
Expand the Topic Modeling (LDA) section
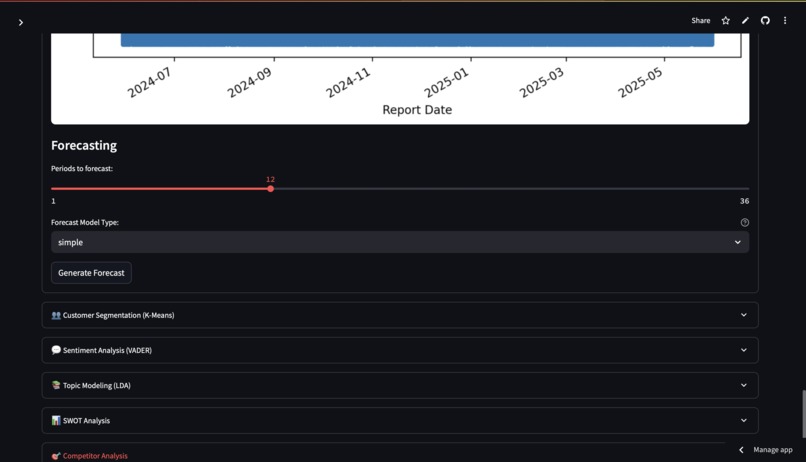click(400, 385)
